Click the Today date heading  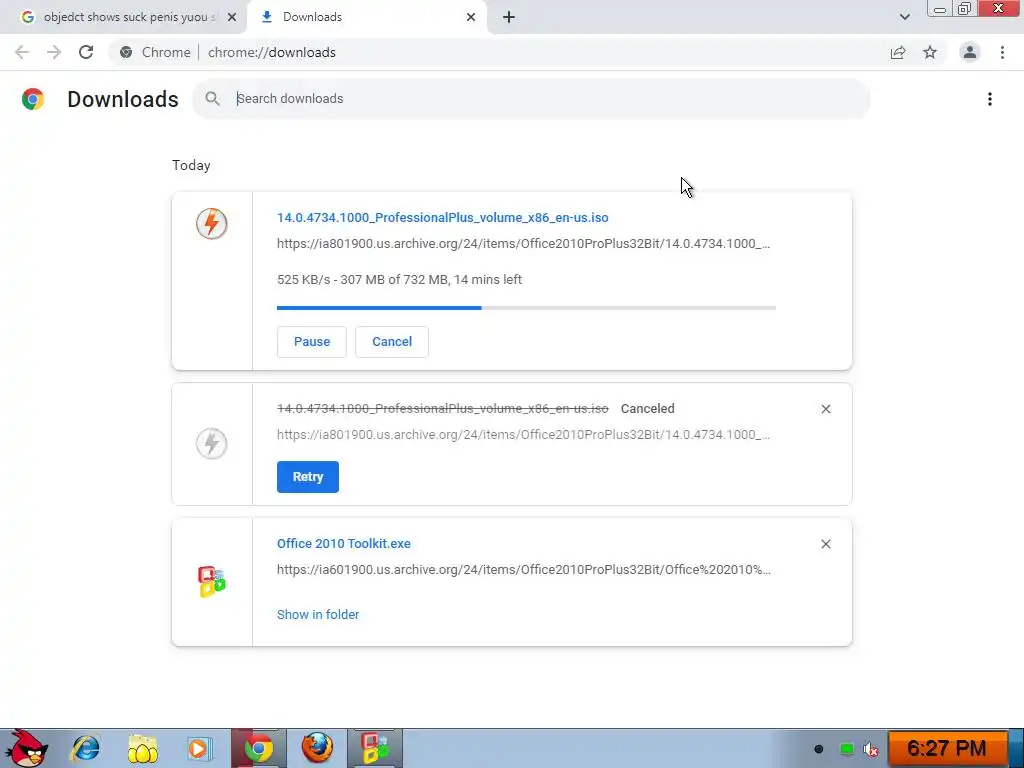[x=191, y=165]
